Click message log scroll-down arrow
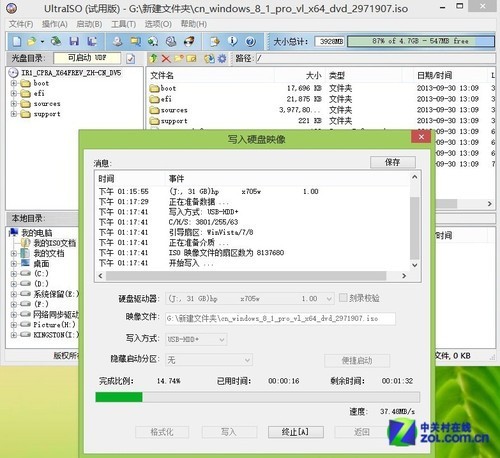The image size is (500, 458). (414, 265)
